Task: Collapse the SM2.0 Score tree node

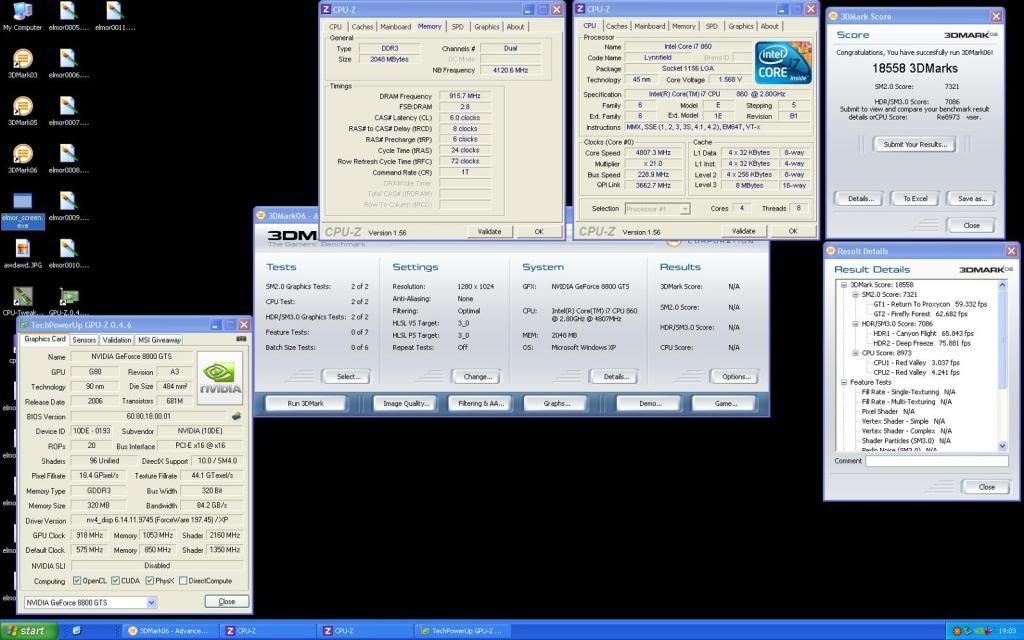Action: click(855, 295)
